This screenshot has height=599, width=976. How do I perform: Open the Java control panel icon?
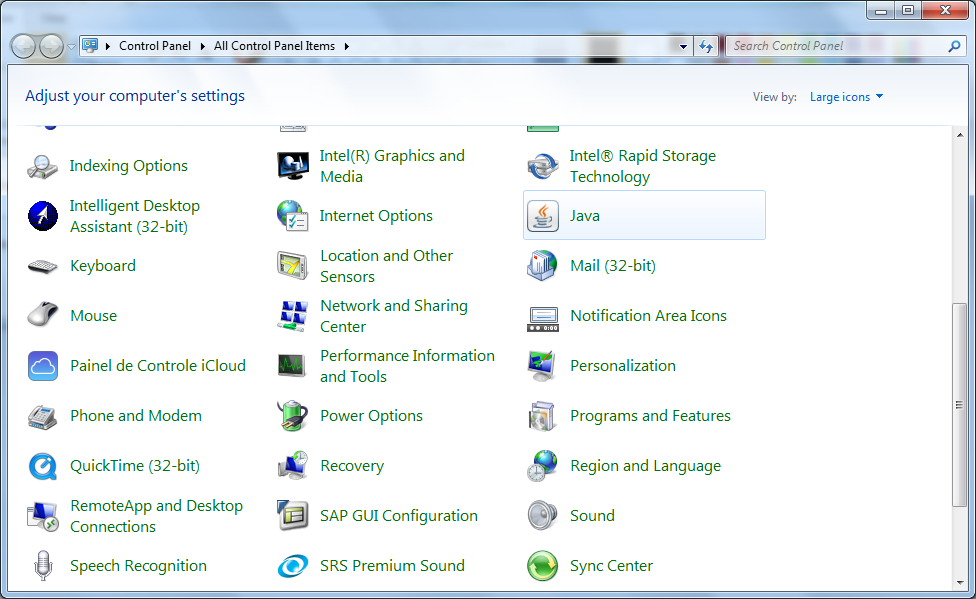(543, 216)
